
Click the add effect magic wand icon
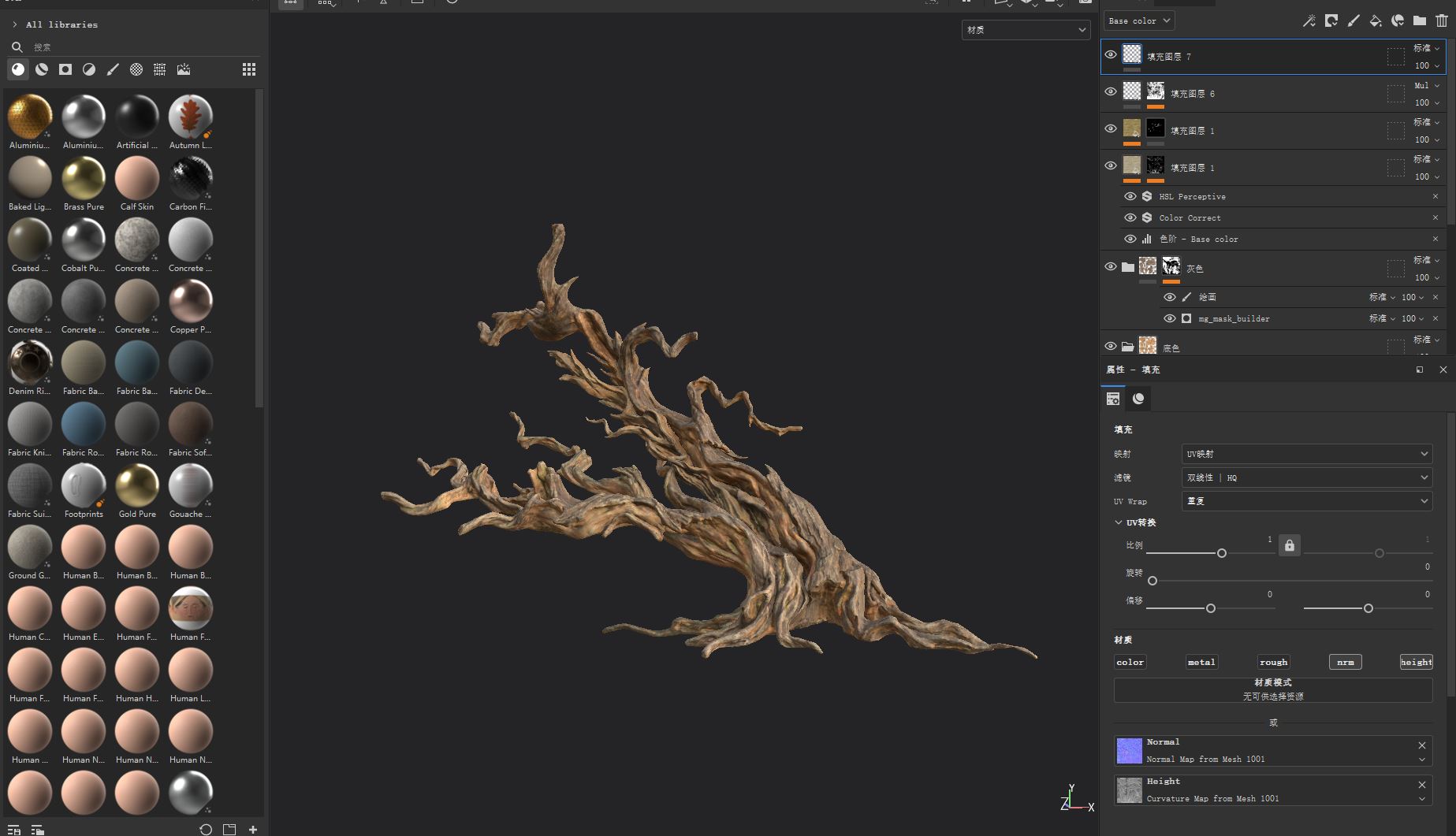[1309, 21]
